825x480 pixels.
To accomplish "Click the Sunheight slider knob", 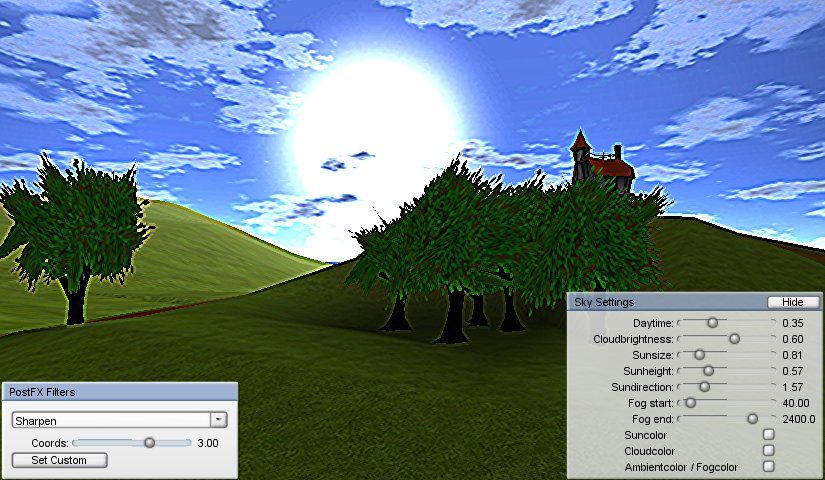I will point(708,371).
